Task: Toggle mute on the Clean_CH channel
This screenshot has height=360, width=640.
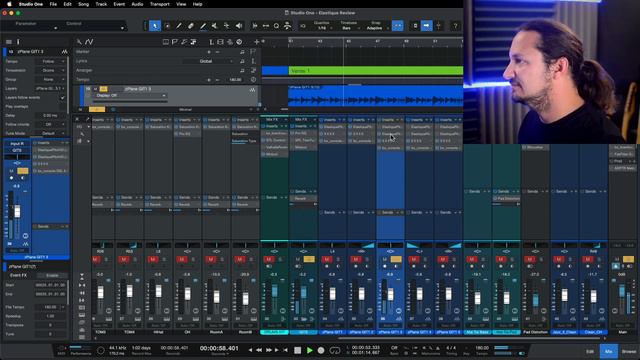Action: click(588, 259)
